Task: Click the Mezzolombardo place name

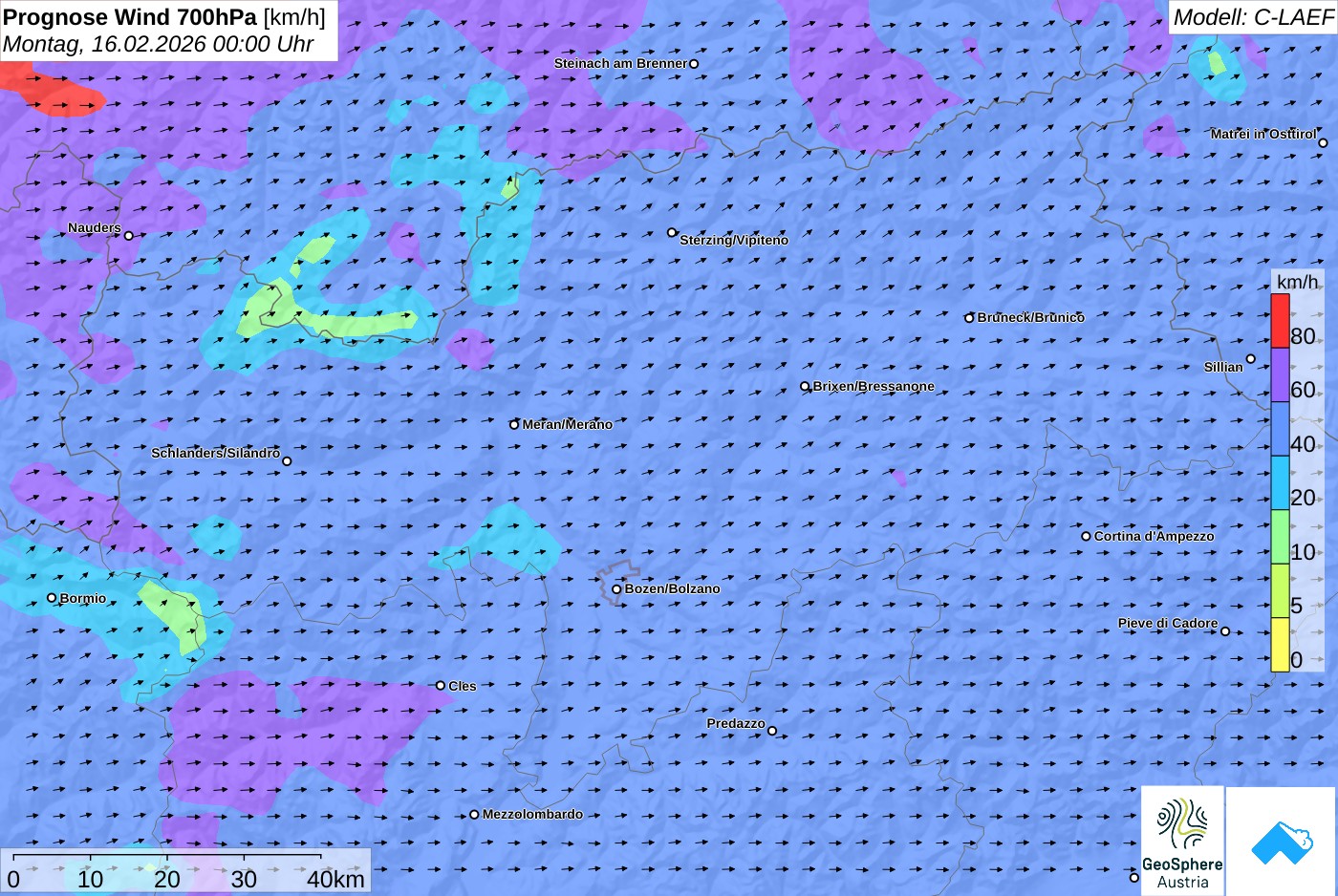Action: (532, 814)
